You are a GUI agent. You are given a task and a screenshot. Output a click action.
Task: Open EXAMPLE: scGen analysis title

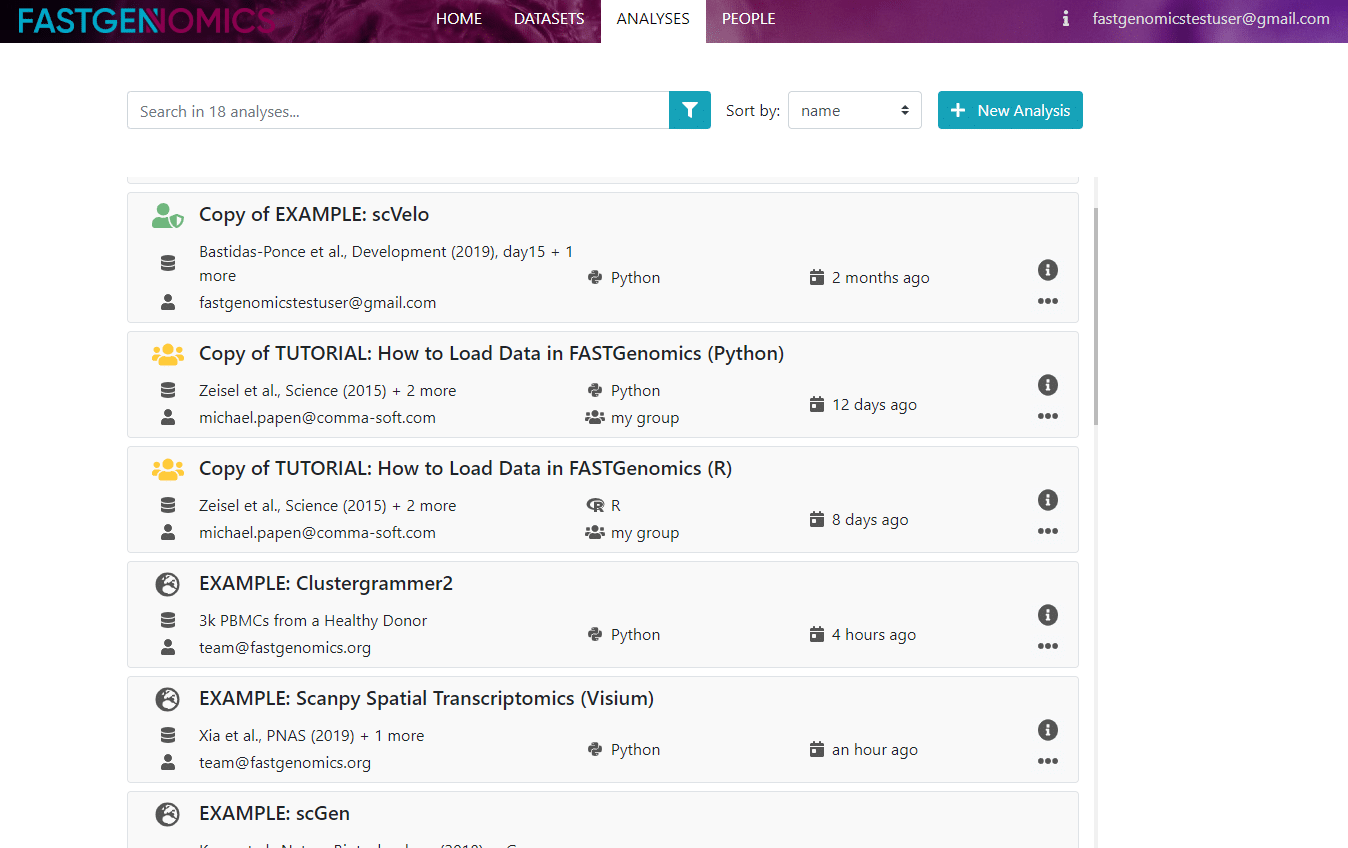coord(274,814)
